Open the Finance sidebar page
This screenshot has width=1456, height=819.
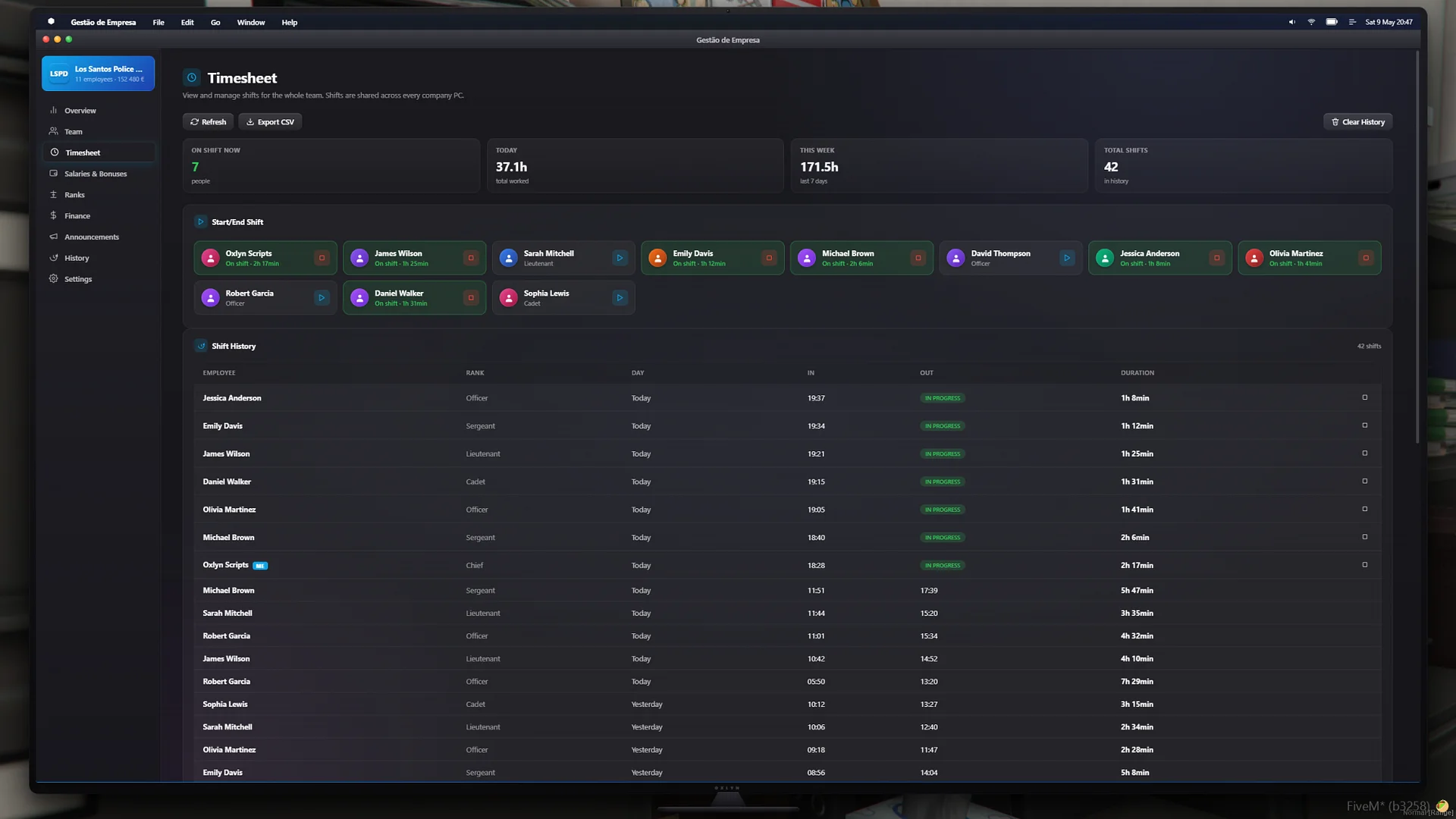pyautogui.click(x=99, y=216)
